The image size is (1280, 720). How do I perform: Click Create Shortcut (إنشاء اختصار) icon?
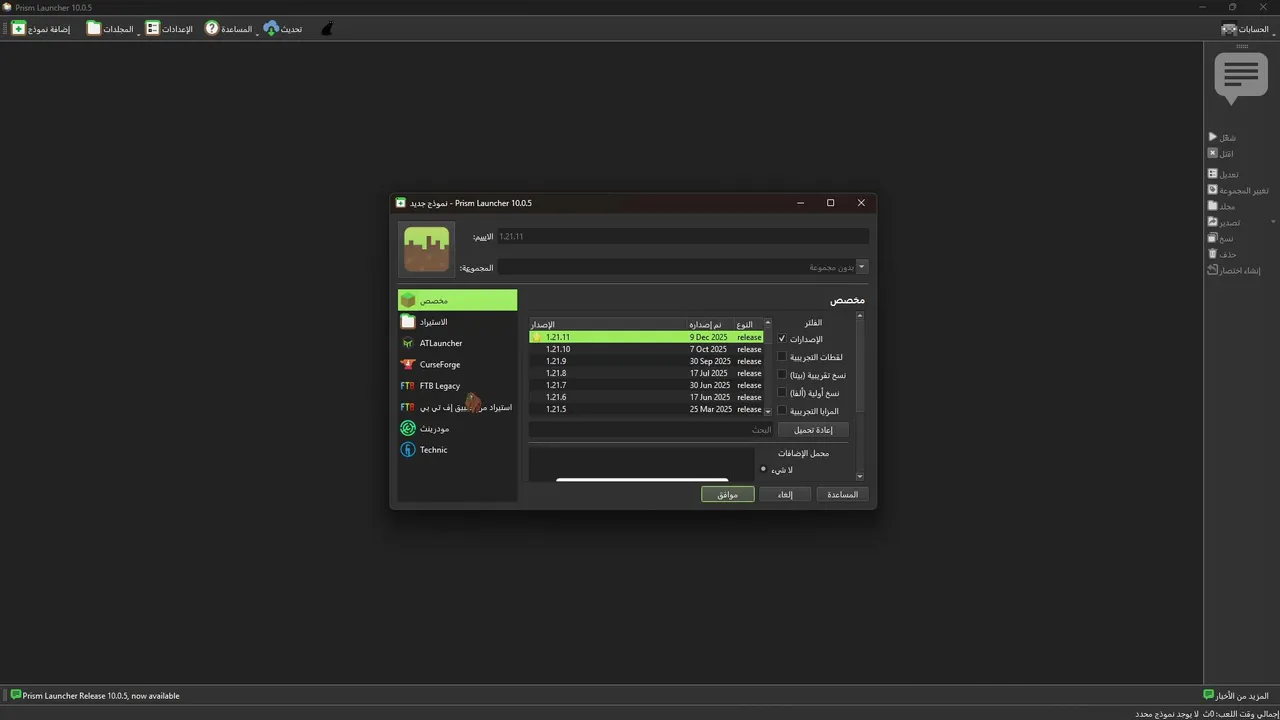coord(1213,270)
